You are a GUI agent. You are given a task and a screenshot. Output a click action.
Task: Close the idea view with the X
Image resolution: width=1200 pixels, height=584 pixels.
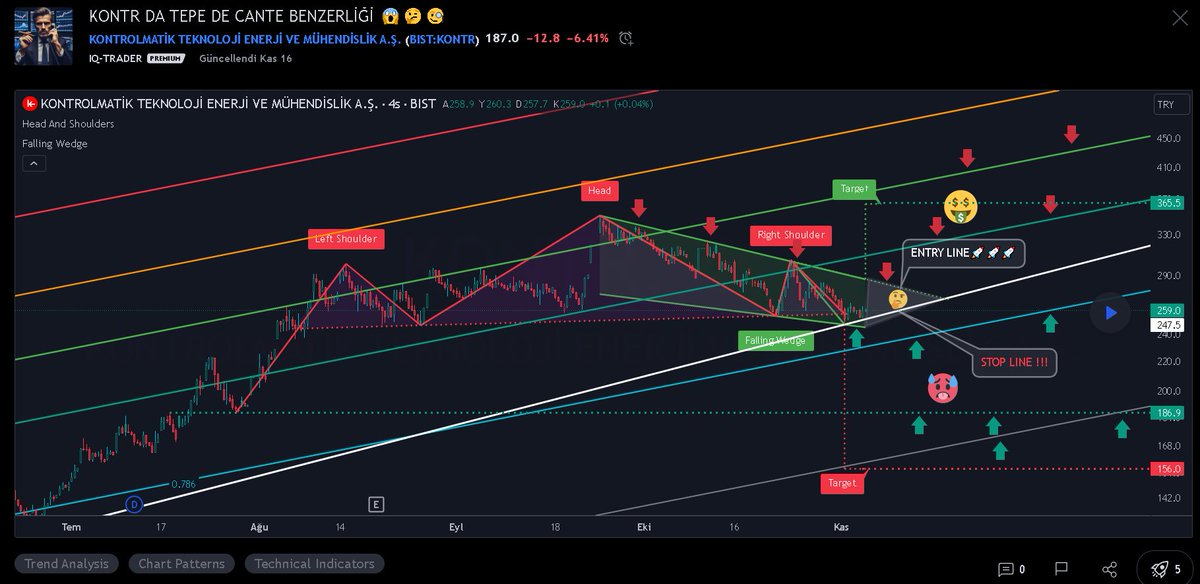(x=1178, y=18)
